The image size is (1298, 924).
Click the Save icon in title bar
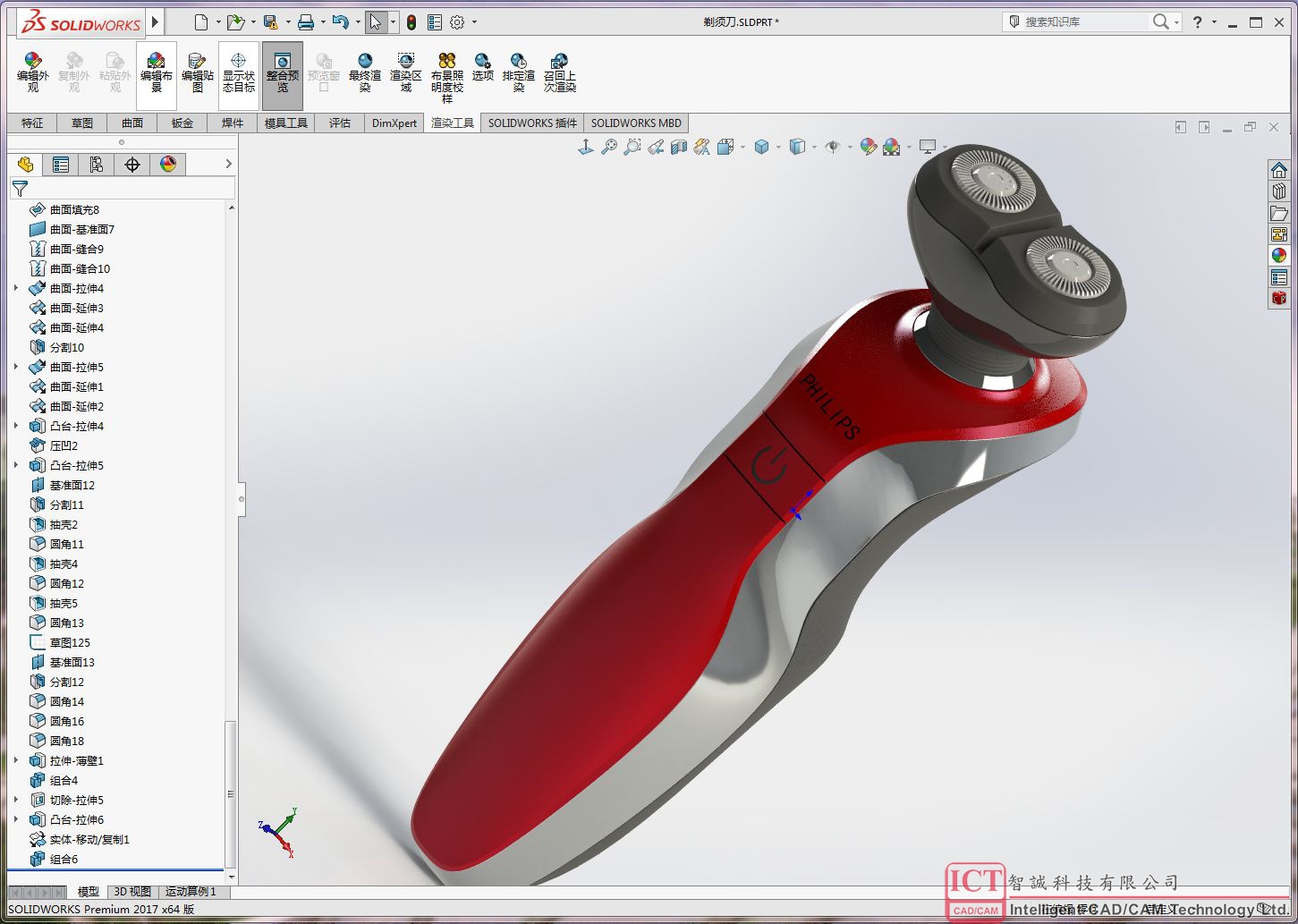[271, 22]
